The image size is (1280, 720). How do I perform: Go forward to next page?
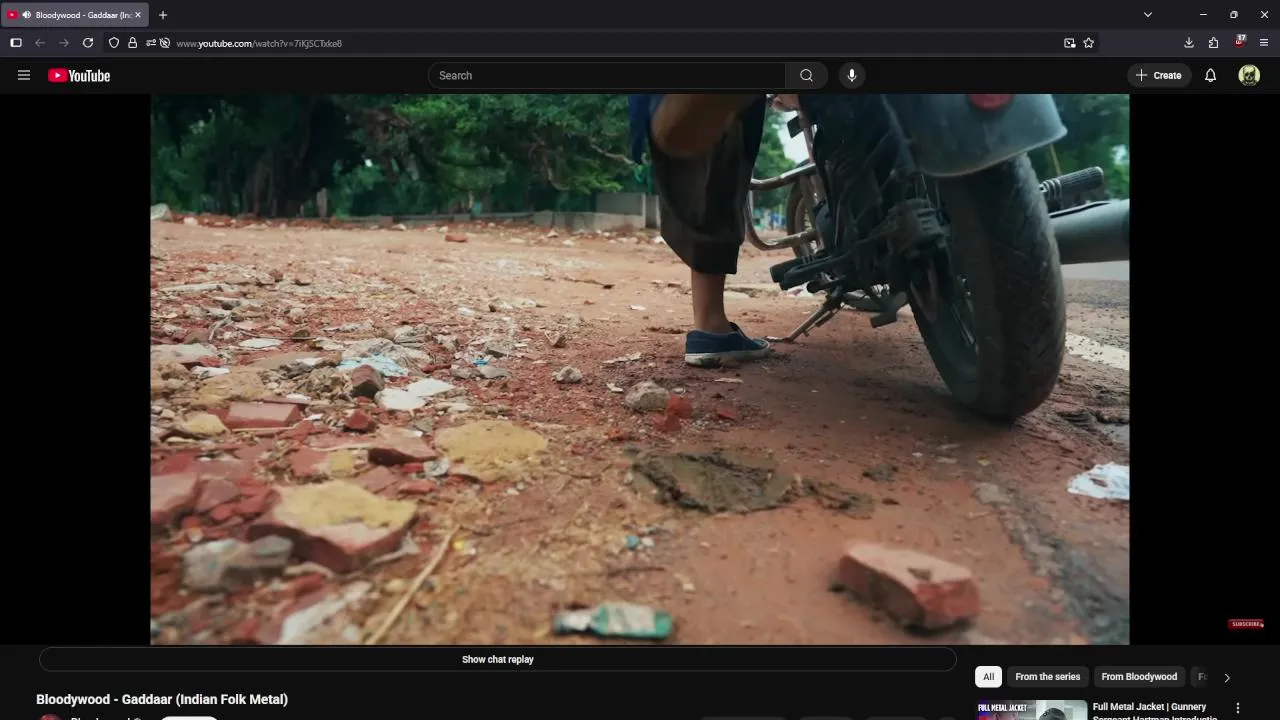pos(64,43)
